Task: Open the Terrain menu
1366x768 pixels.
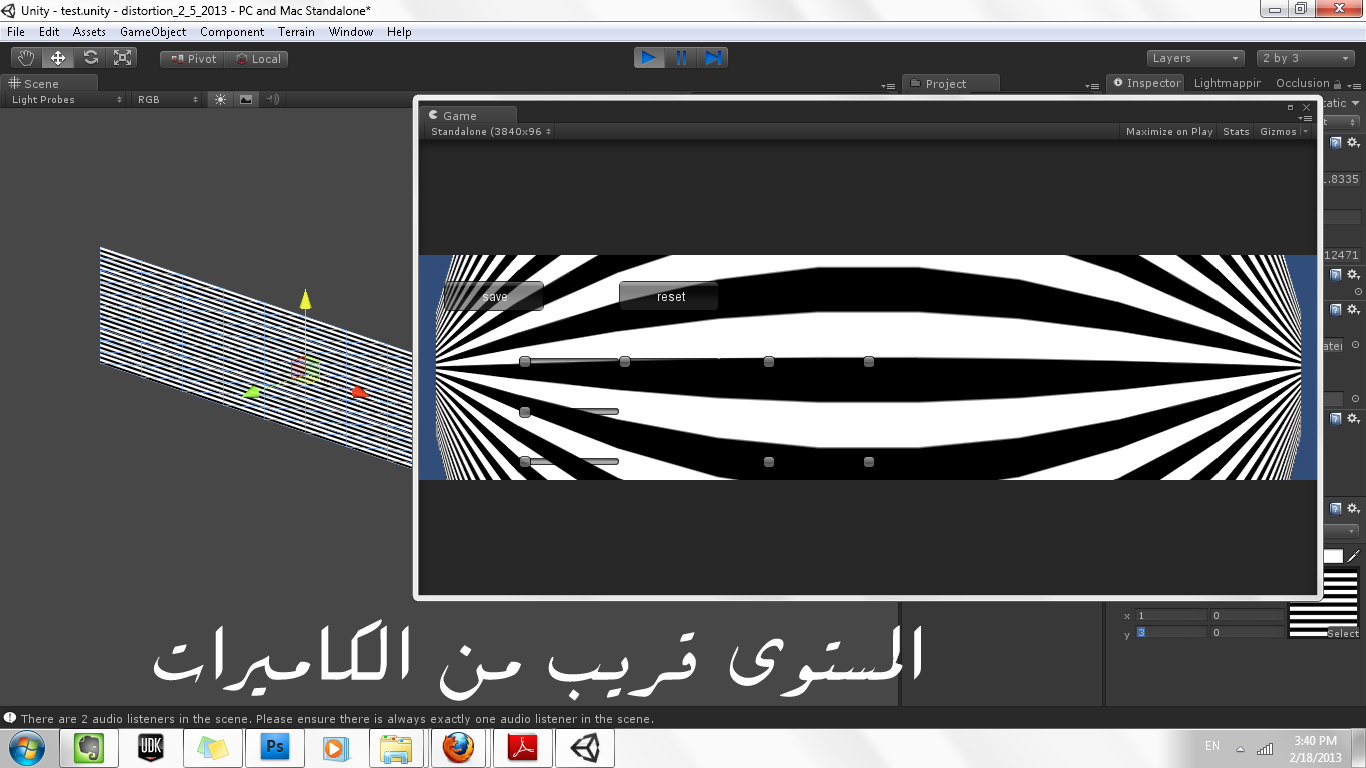Action: coord(296,32)
